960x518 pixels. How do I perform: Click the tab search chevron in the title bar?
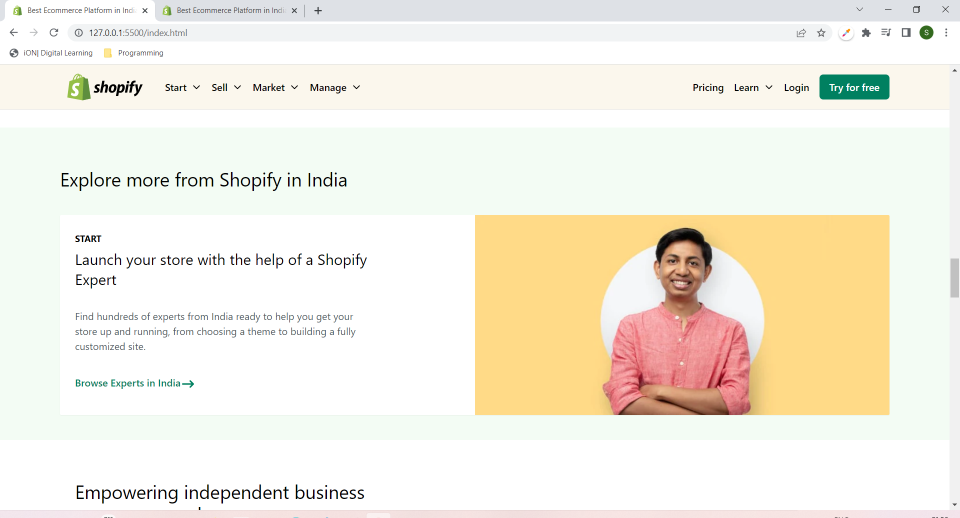coord(860,10)
